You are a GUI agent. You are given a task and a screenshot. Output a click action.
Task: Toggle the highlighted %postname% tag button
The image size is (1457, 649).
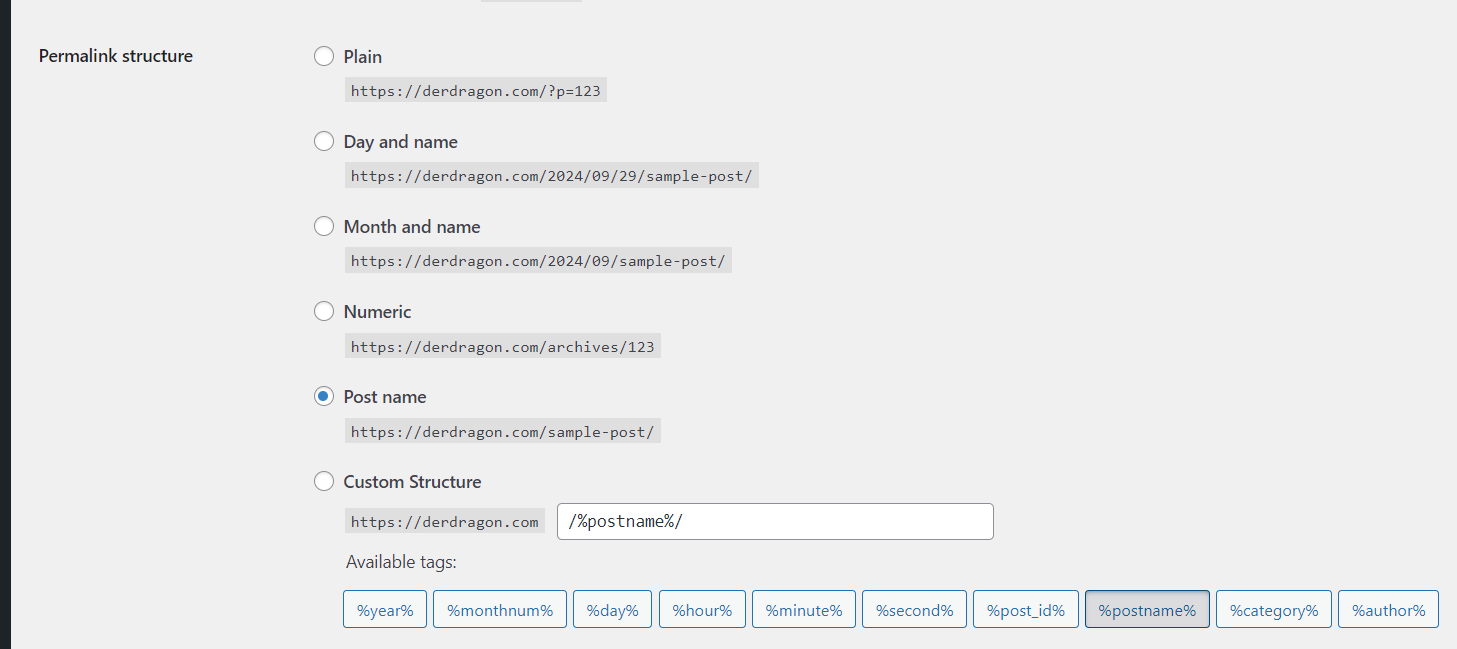(1147, 610)
